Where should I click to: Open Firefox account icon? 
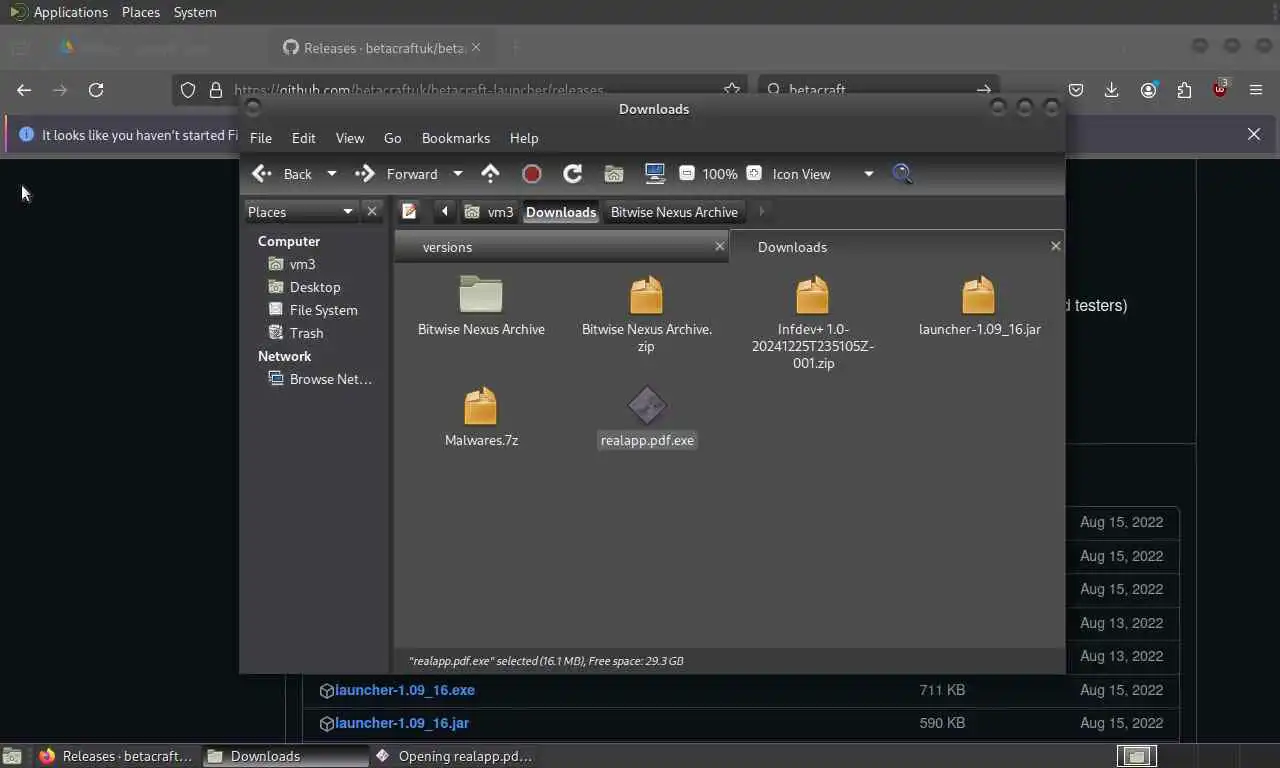tap(1148, 90)
